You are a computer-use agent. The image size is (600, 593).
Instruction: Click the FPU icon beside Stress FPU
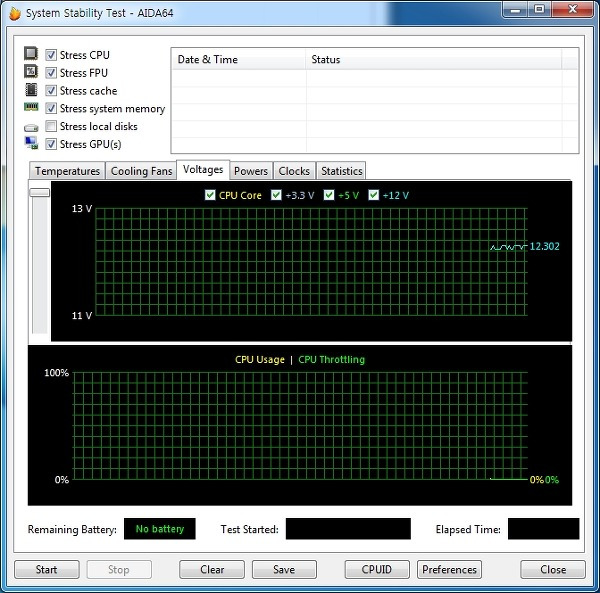point(31,71)
